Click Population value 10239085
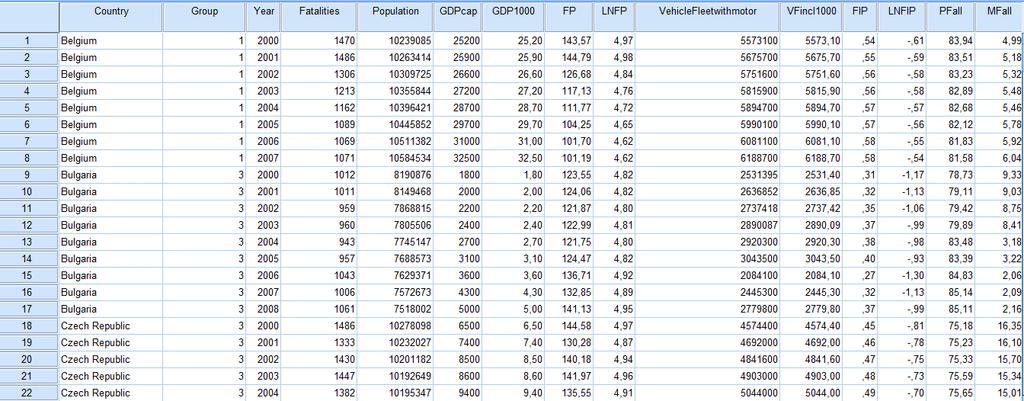Viewport: 1024px width, 401px height. (x=397, y=41)
